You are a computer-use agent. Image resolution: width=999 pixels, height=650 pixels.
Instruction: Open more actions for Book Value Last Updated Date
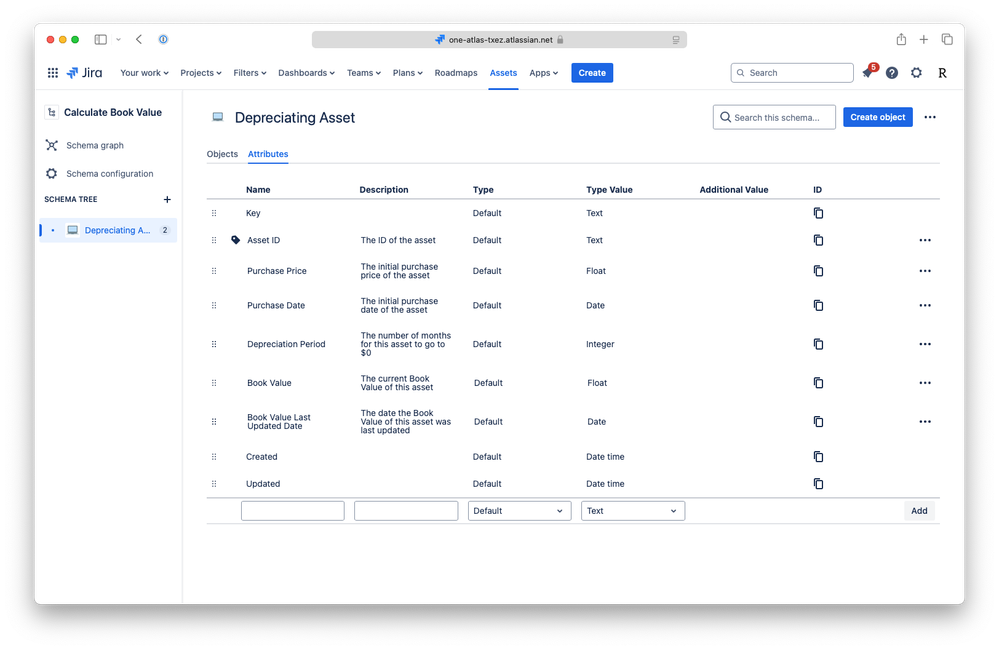(x=925, y=422)
